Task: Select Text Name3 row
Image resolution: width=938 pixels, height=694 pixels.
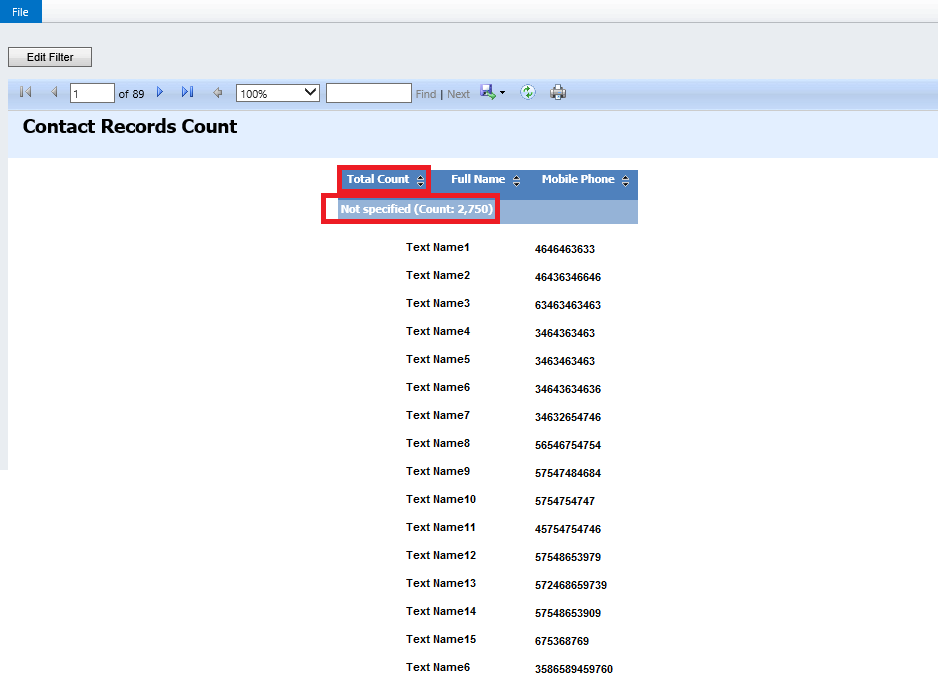Action: 438,303
